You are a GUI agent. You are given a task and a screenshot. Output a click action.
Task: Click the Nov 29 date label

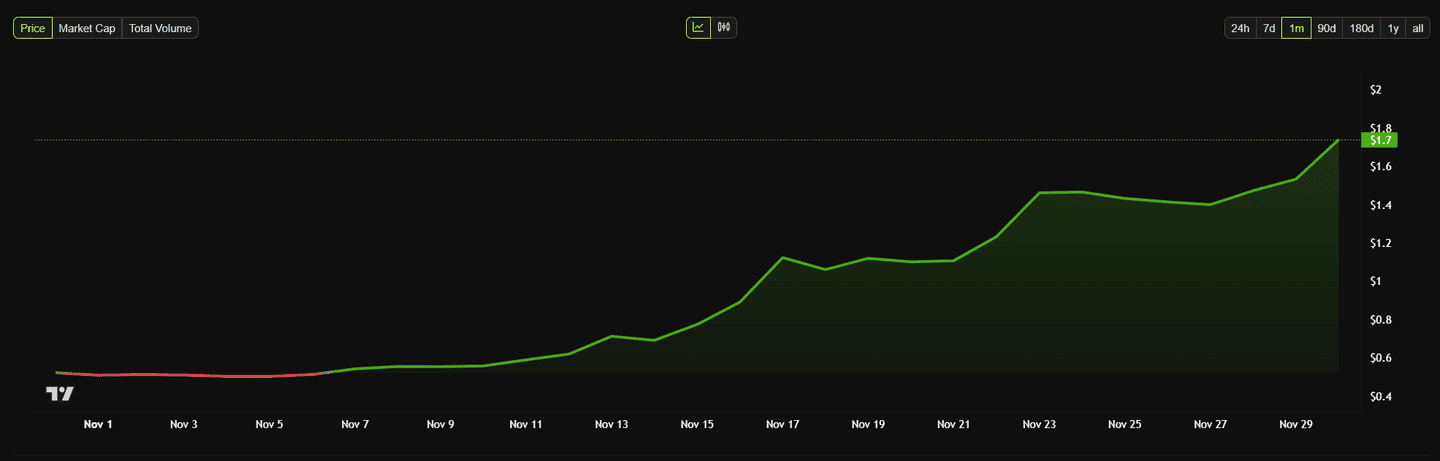1295,424
